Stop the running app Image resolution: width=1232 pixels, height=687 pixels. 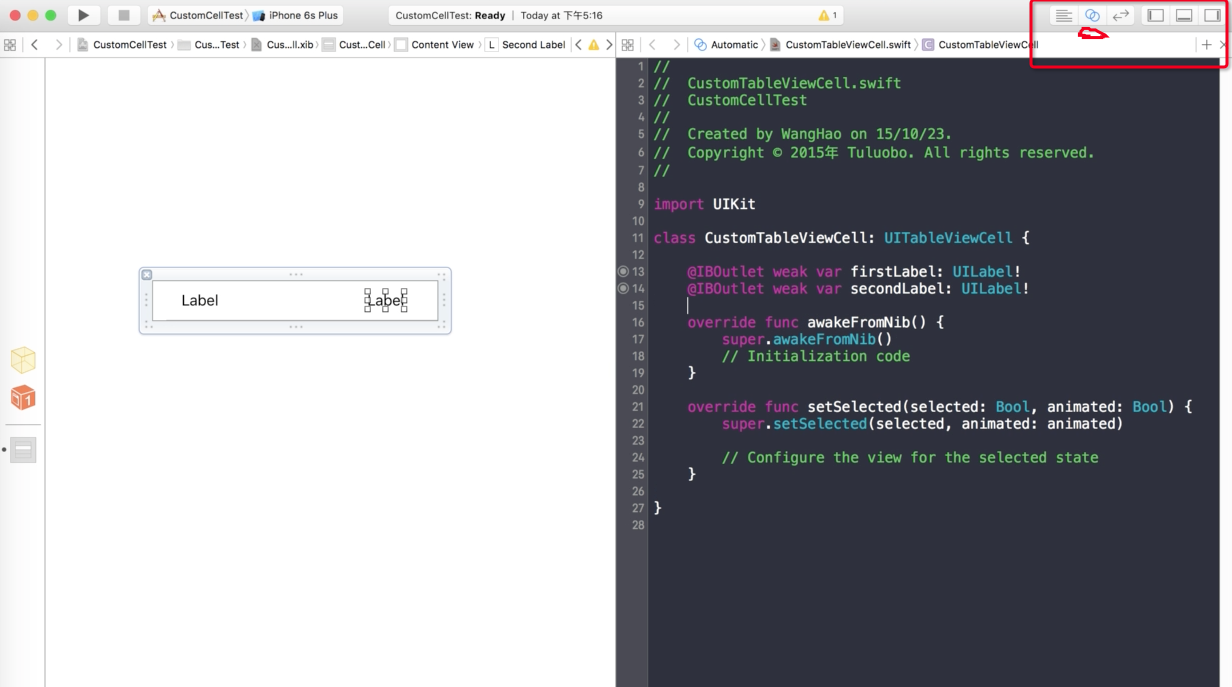click(x=124, y=15)
